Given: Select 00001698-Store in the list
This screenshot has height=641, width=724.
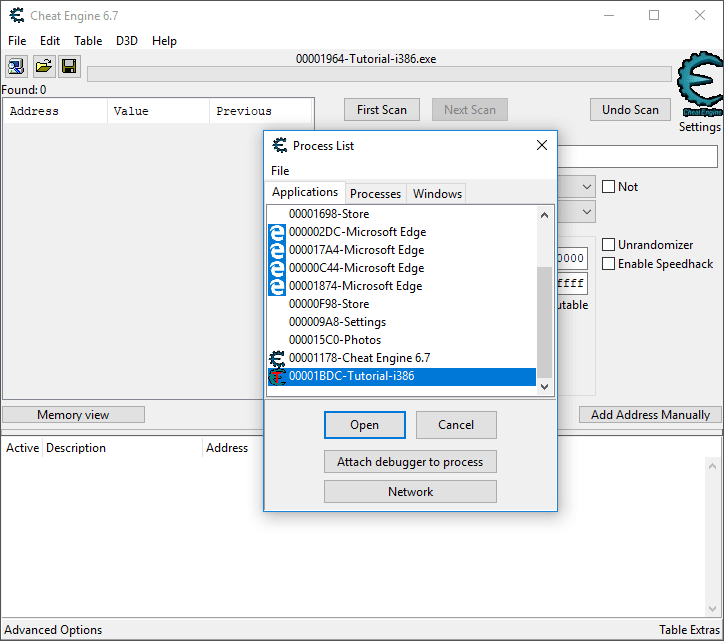Looking at the screenshot, I should click(x=402, y=214).
